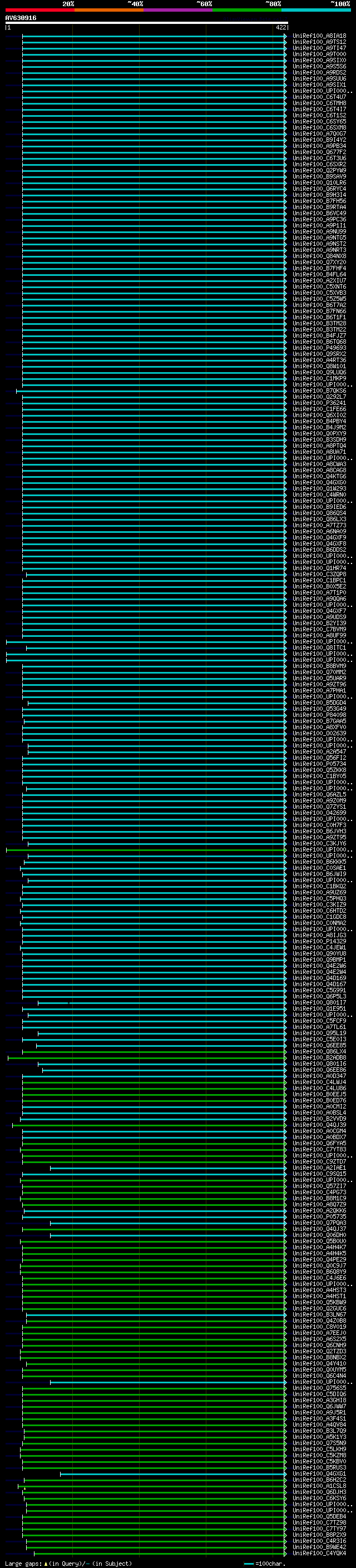Select hit label UniRef100_Q9BMP1
356x1568 pixels.
319,960
